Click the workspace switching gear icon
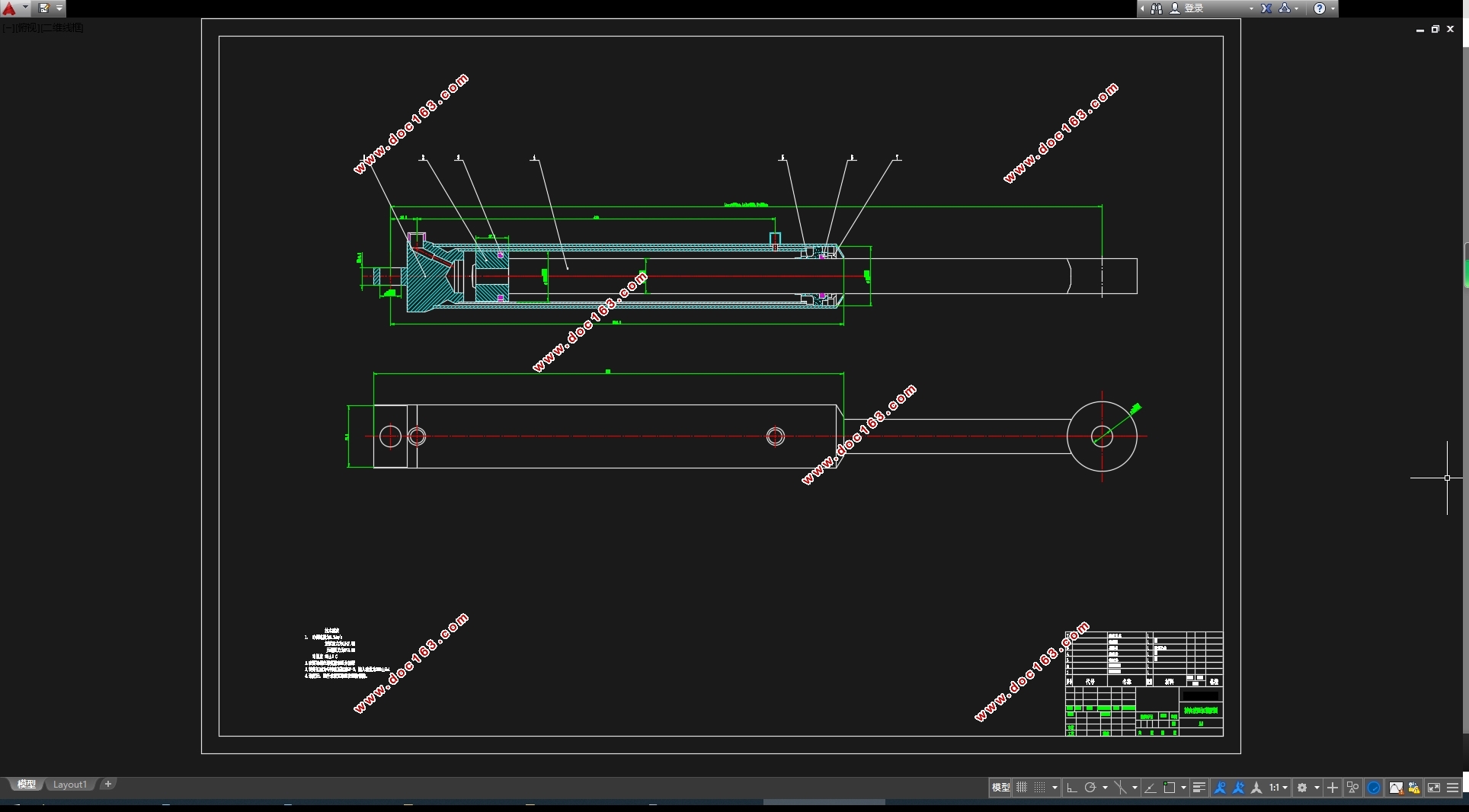 (x=1302, y=788)
